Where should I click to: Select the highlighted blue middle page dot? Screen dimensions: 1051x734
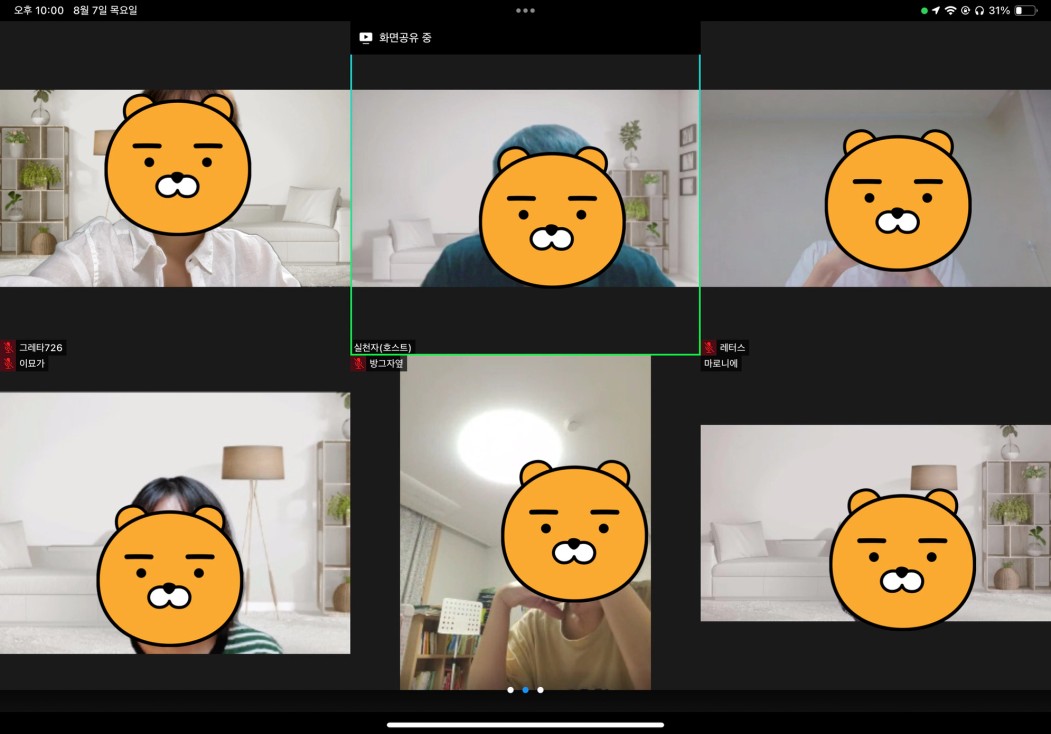(526, 690)
